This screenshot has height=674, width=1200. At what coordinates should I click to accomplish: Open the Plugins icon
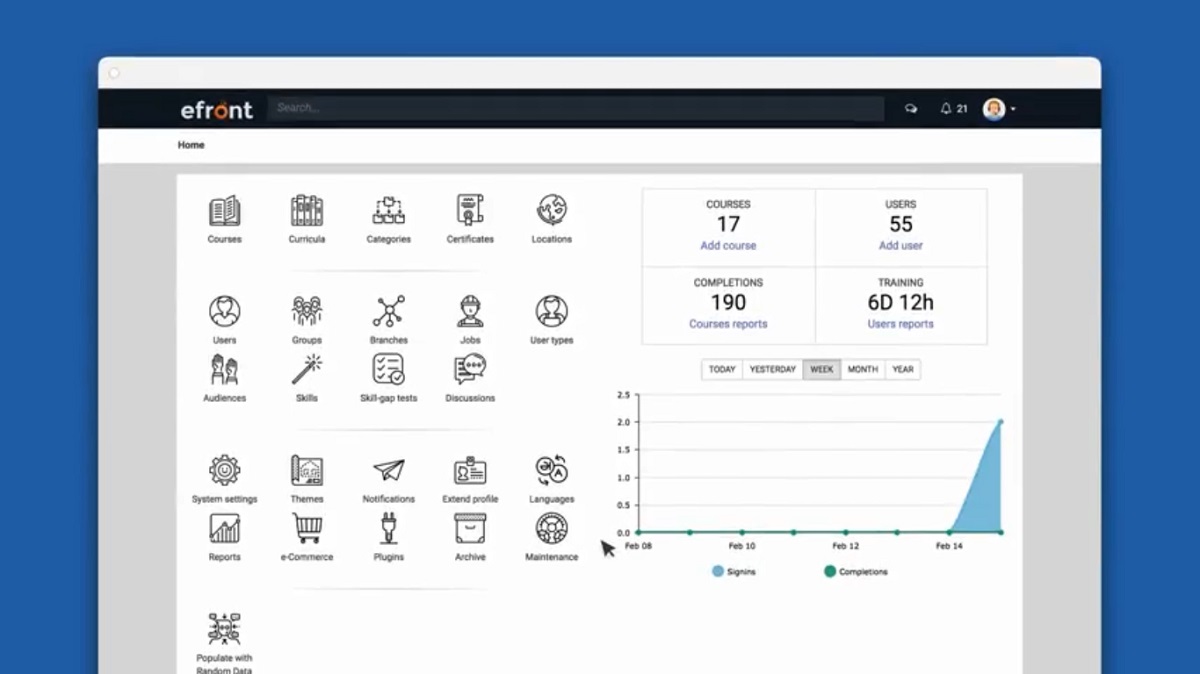point(388,528)
